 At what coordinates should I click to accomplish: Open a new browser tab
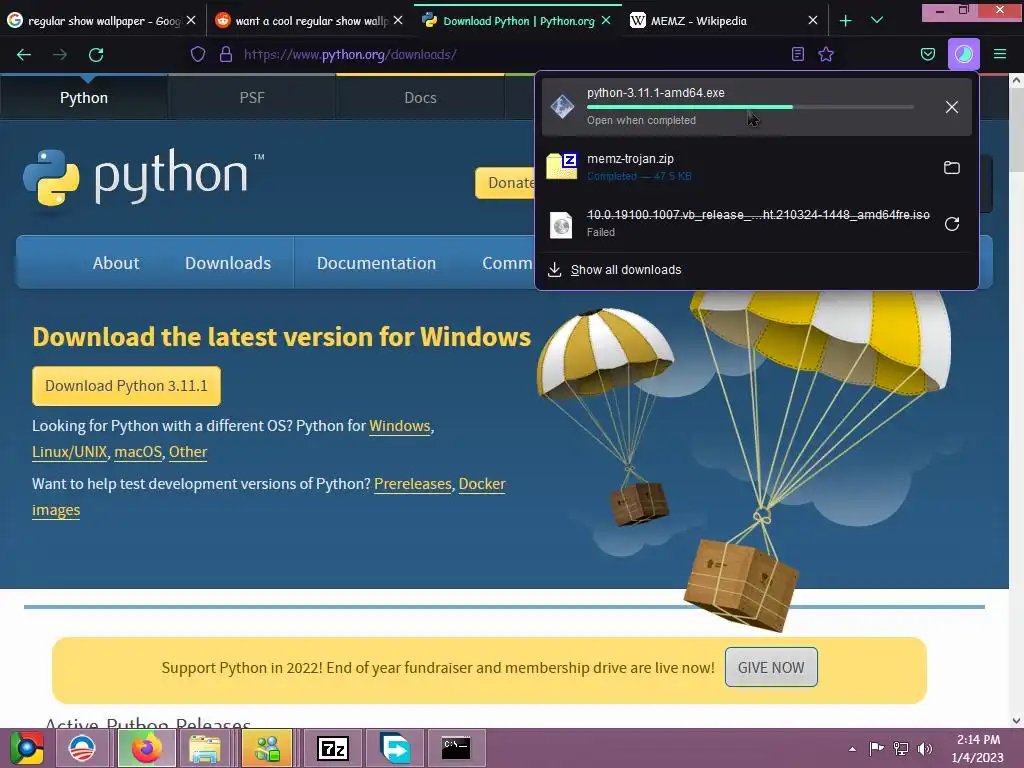pyautogui.click(x=846, y=21)
